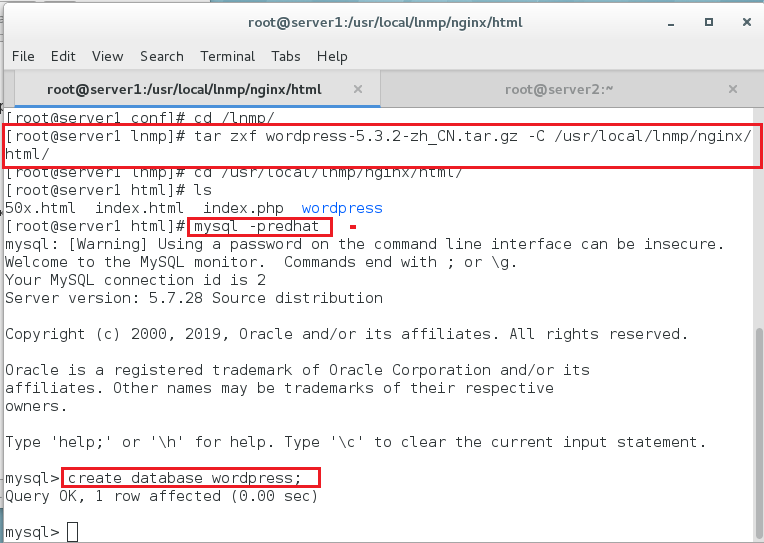Open the Edit menu

click(x=63, y=57)
